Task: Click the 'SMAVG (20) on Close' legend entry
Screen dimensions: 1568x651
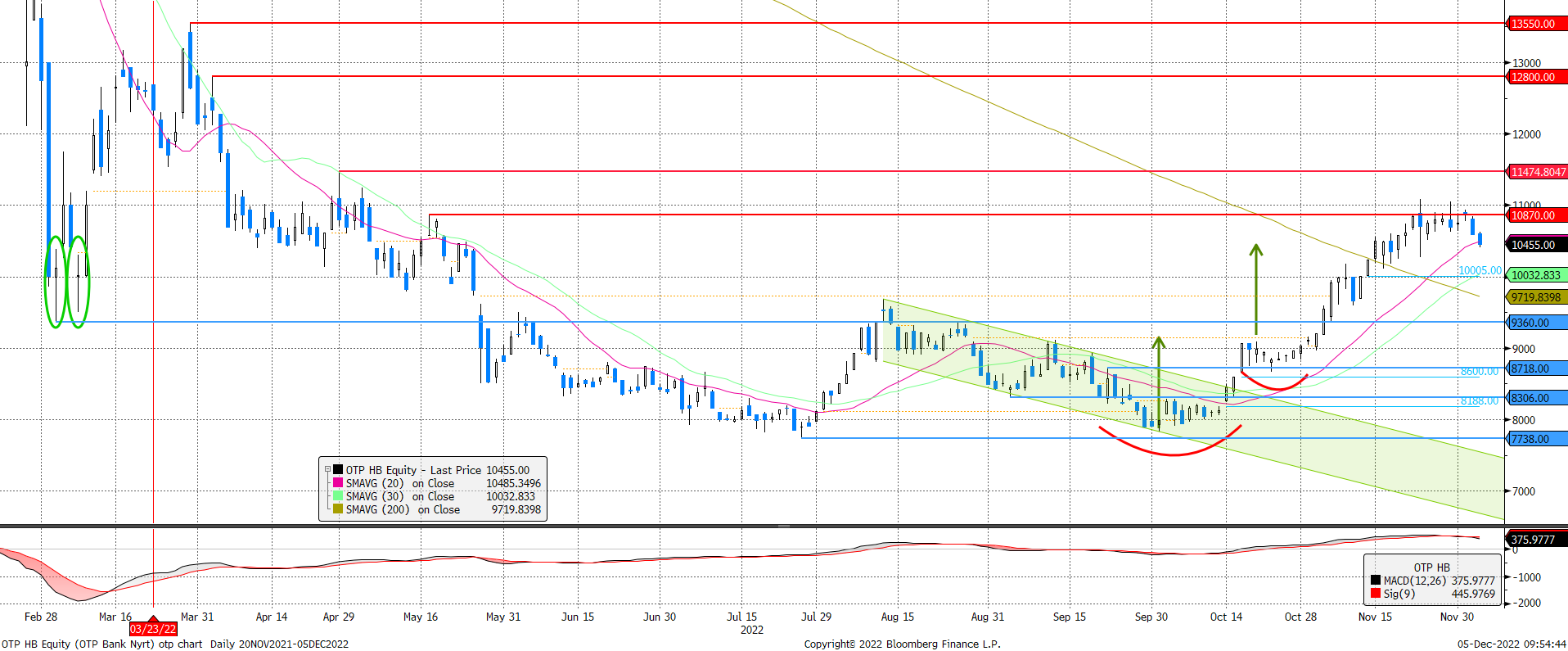Action: (x=399, y=483)
